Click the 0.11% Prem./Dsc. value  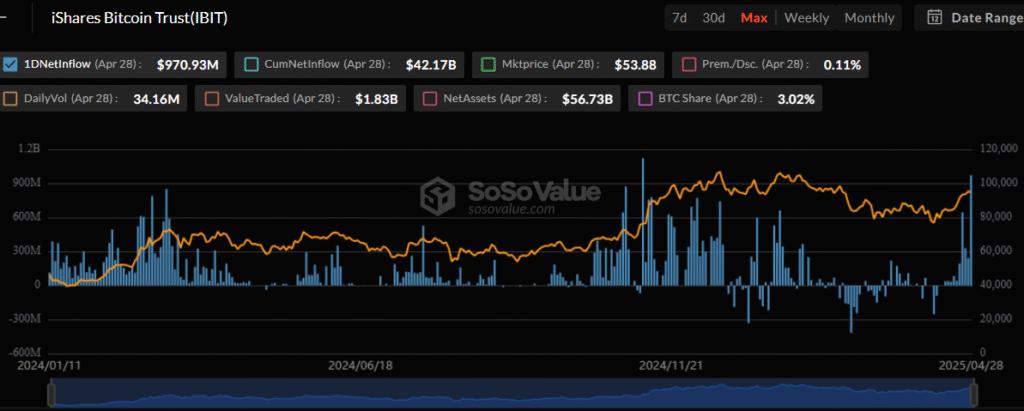tap(842, 65)
